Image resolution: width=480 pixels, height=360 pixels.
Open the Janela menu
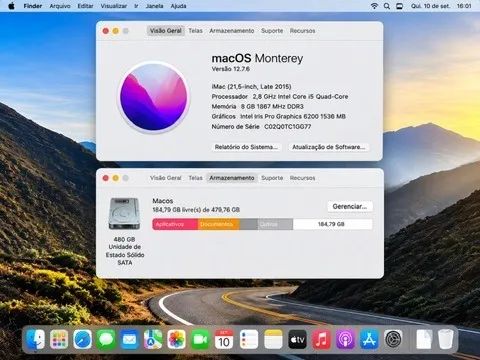(x=155, y=6)
